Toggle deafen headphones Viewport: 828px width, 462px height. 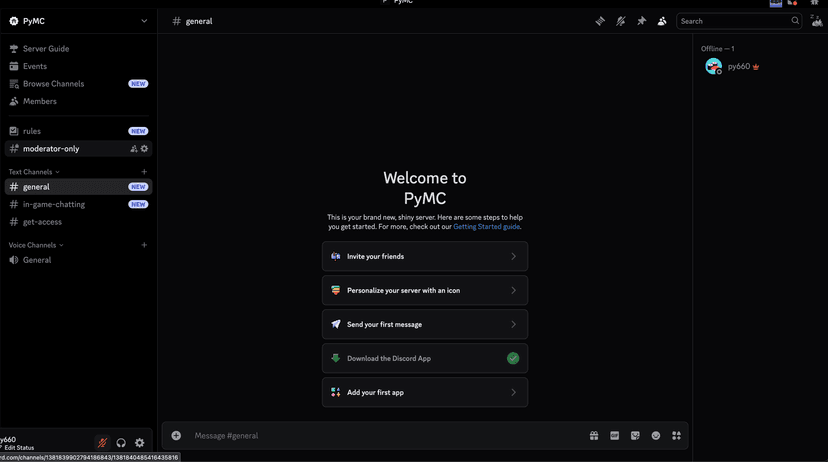tap(121, 443)
